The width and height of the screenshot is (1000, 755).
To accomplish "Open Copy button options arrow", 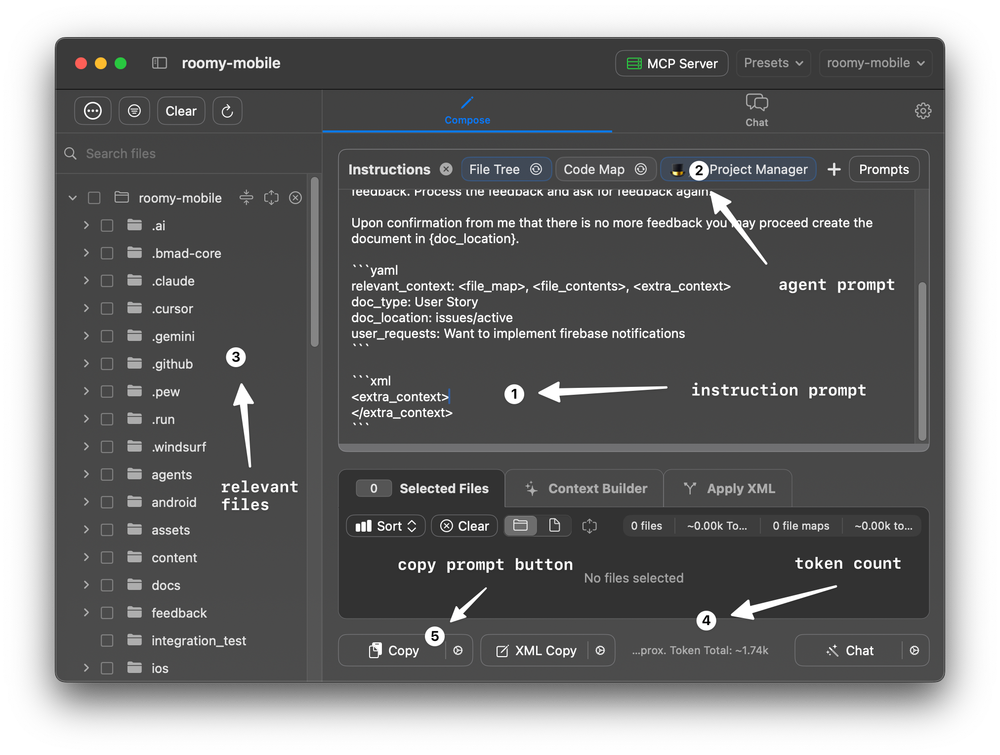I will click(458, 650).
